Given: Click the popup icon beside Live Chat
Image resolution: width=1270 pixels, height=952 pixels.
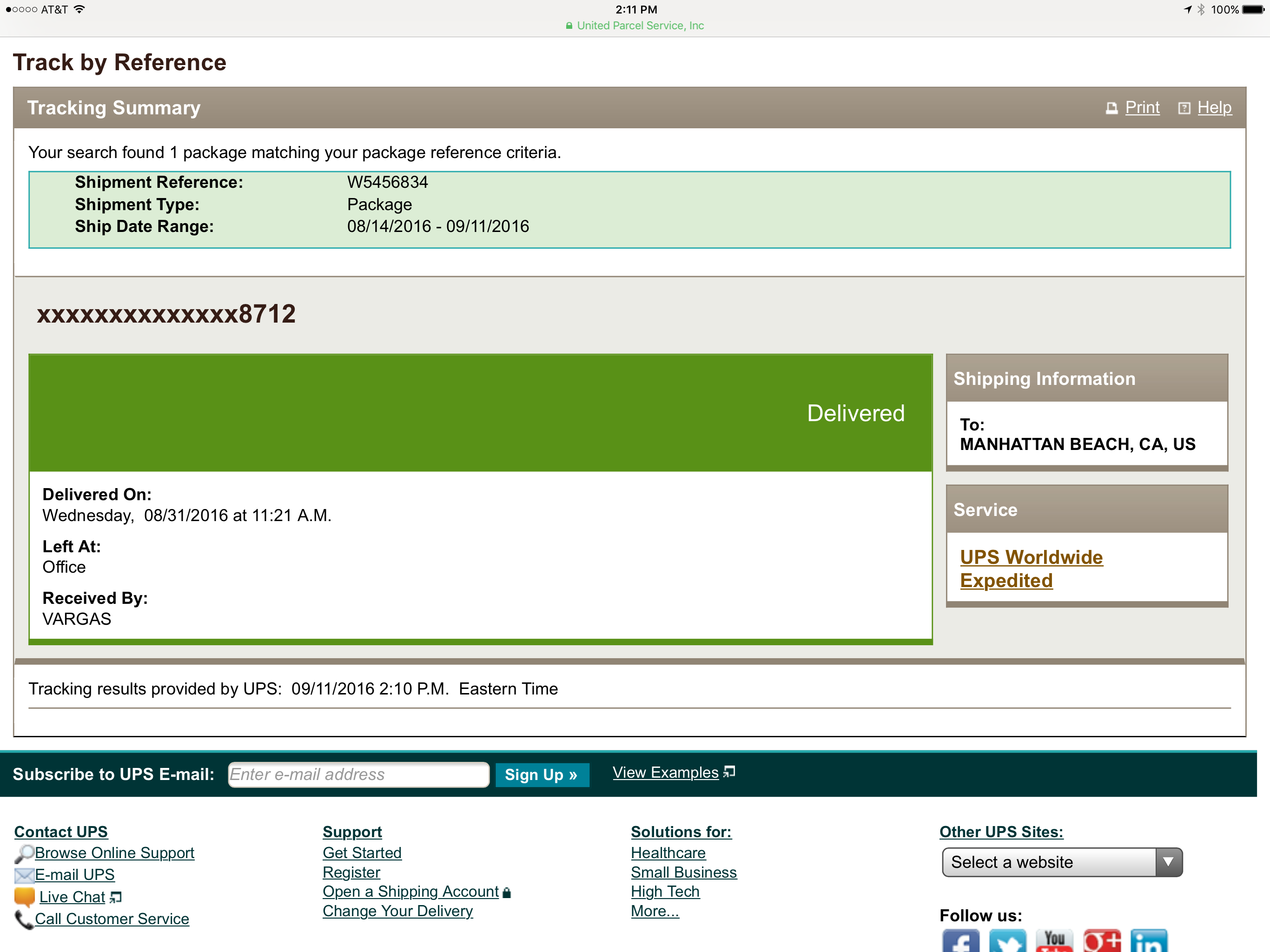Looking at the screenshot, I should pyautogui.click(x=116, y=897).
